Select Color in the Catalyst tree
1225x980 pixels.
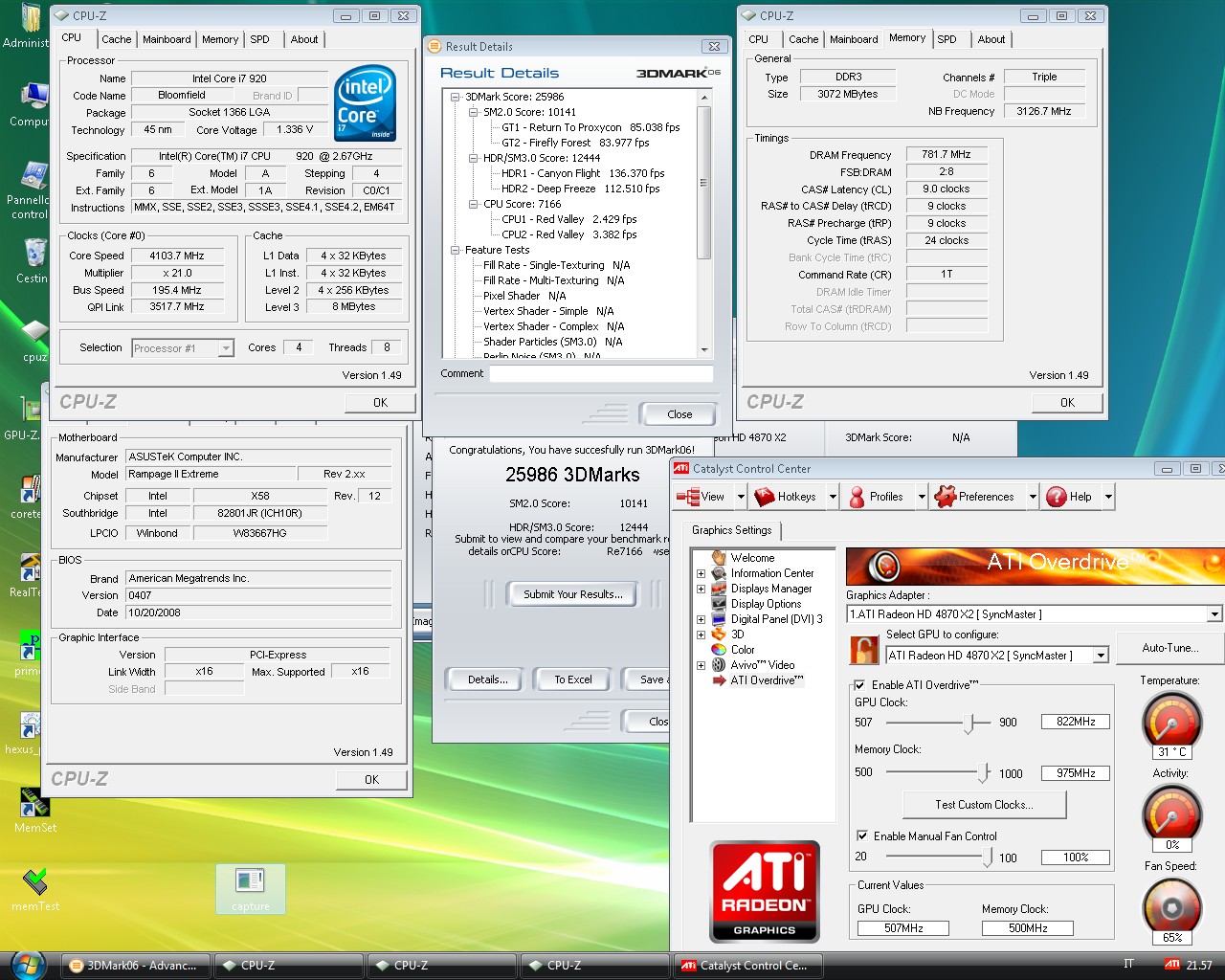743,650
